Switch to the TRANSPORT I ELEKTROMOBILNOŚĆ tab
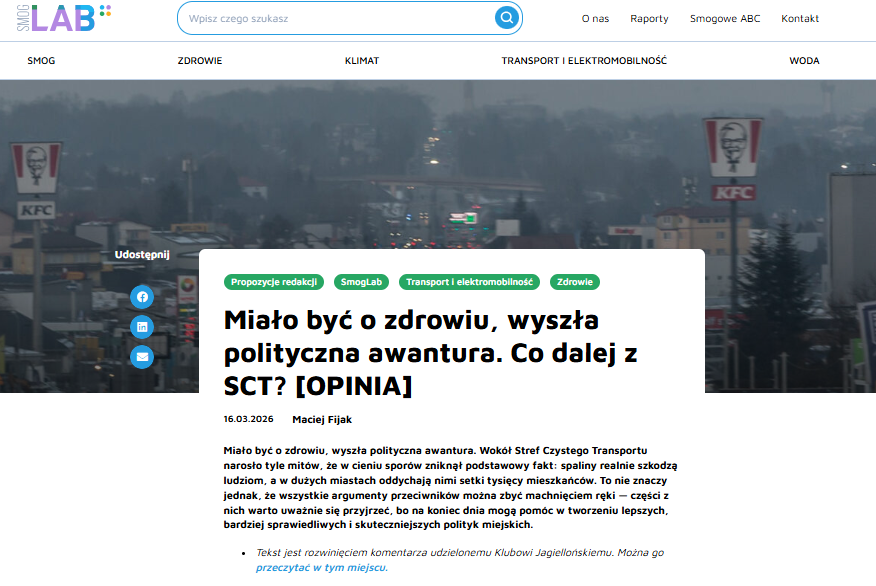Screen dimensions: 876x586 click(x=586, y=61)
